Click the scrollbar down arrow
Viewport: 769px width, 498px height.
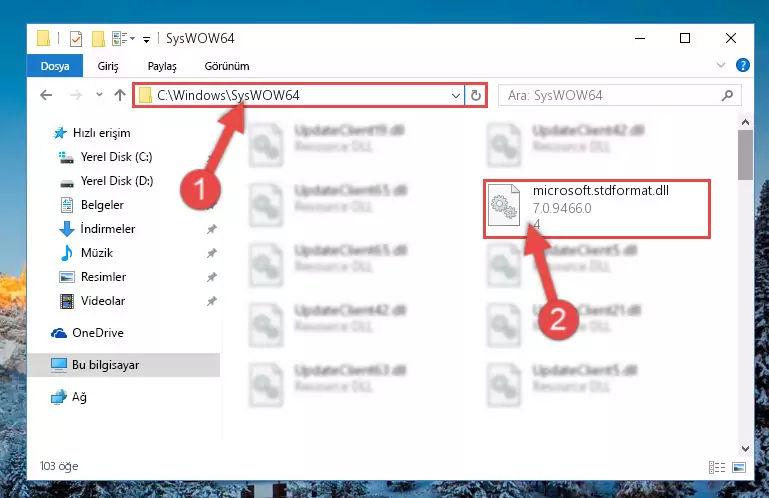tap(745, 448)
